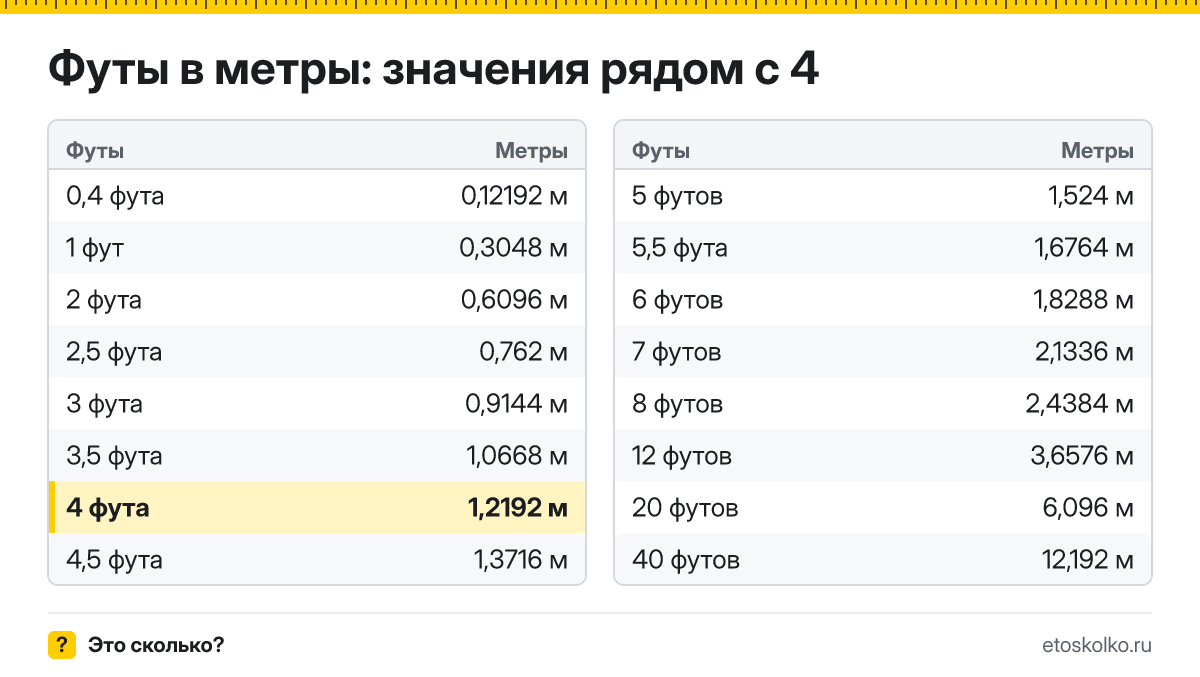Select the '40 футов' cell
The image size is (1200, 677).
click(686, 560)
